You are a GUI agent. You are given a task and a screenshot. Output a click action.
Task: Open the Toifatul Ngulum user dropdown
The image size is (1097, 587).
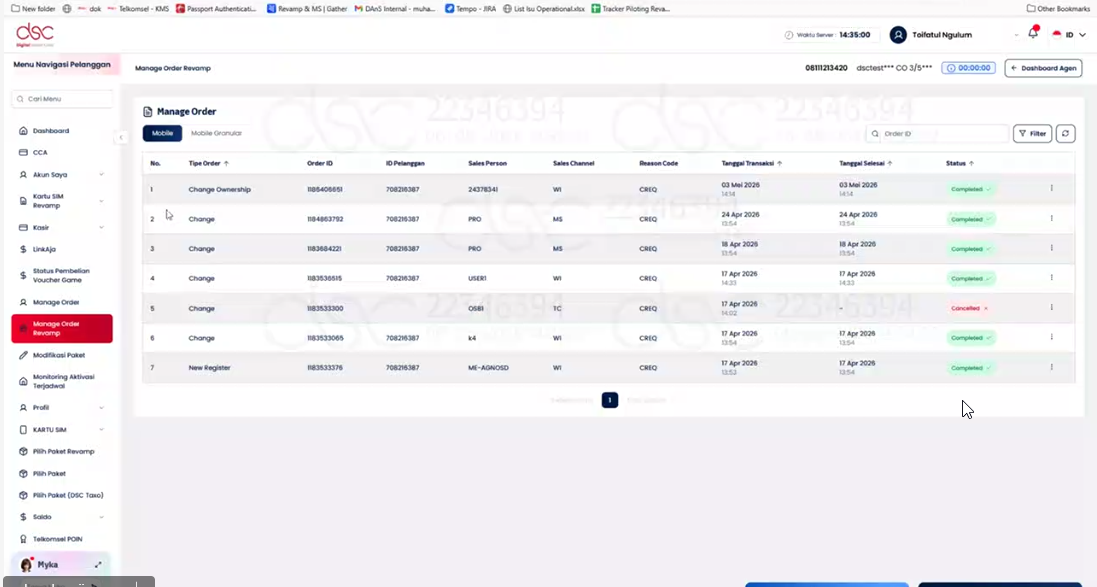tap(1016, 35)
